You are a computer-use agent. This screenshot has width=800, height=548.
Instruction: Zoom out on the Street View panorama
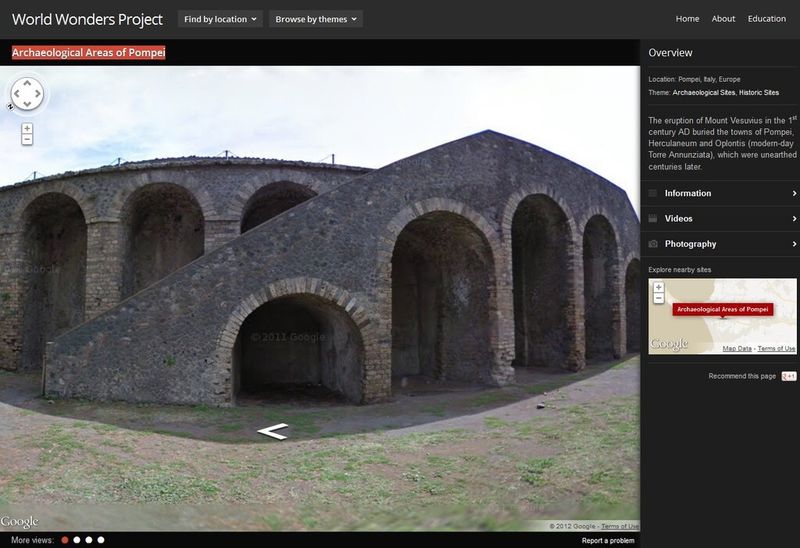pos(27,139)
